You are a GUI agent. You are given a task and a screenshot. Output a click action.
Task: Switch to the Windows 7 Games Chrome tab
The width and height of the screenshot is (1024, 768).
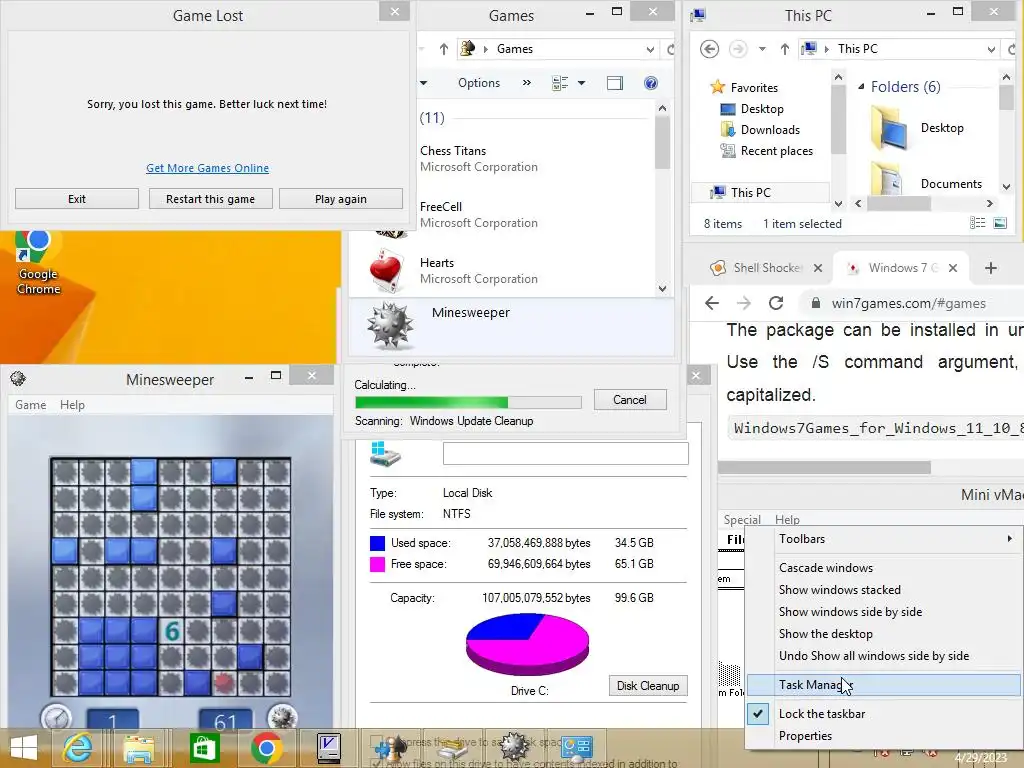tap(902, 268)
